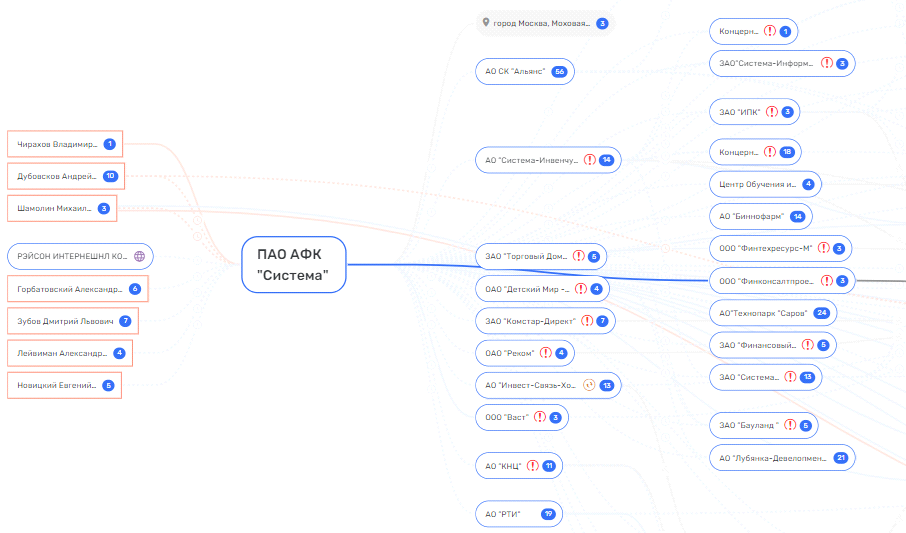The height and width of the screenshot is (533, 906).
Task: Click the warning icon on ООО "Васт"
Action: tap(540, 417)
